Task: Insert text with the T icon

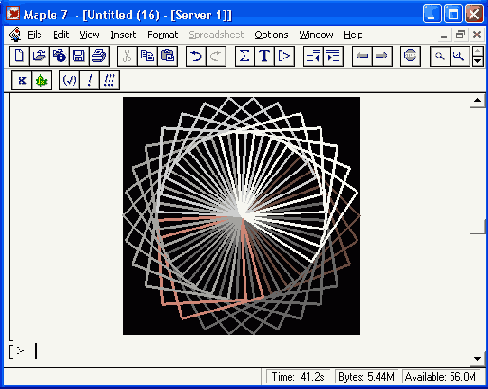Action: click(265, 56)
